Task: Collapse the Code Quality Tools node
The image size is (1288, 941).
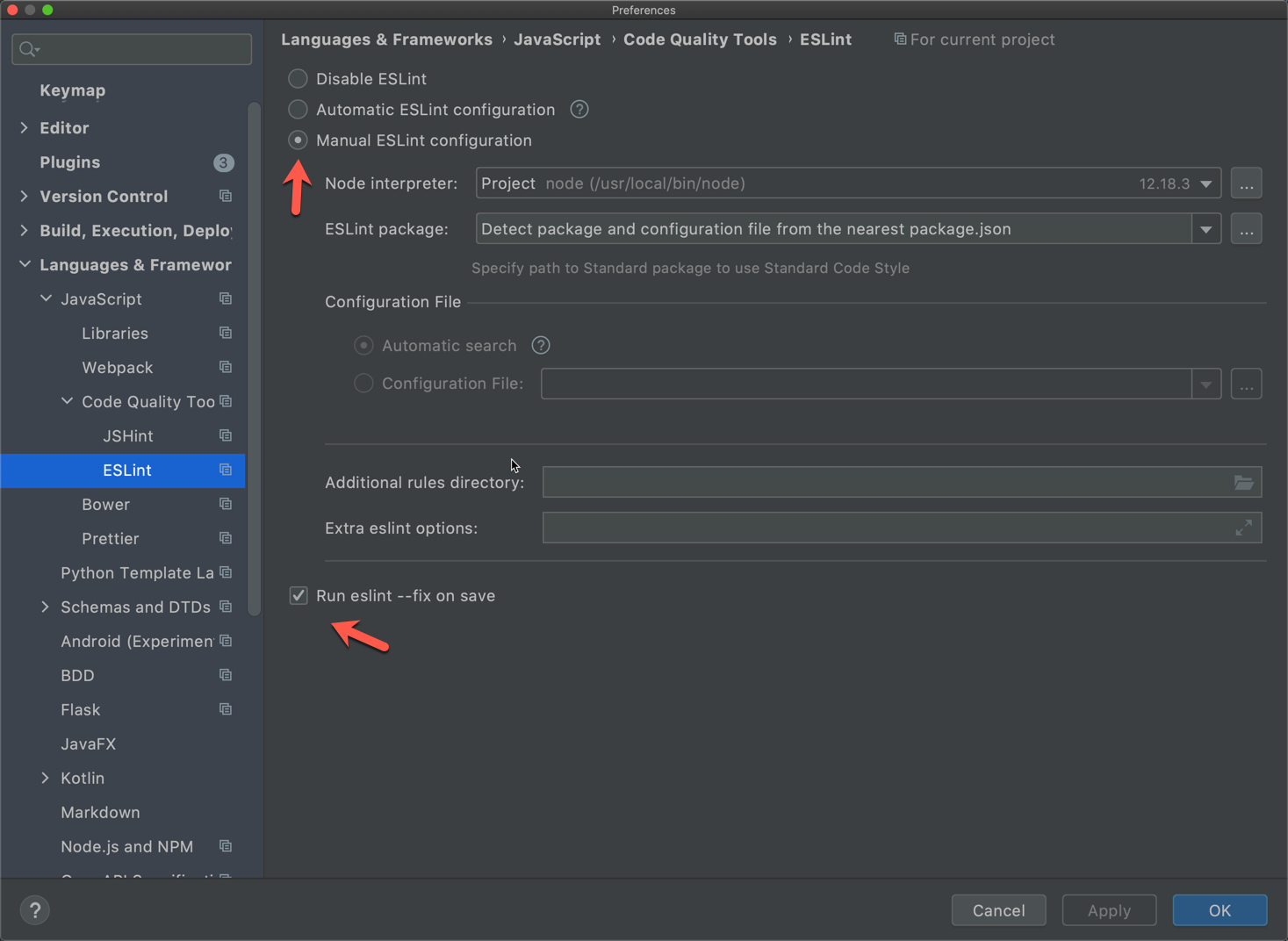Action: 67,402
